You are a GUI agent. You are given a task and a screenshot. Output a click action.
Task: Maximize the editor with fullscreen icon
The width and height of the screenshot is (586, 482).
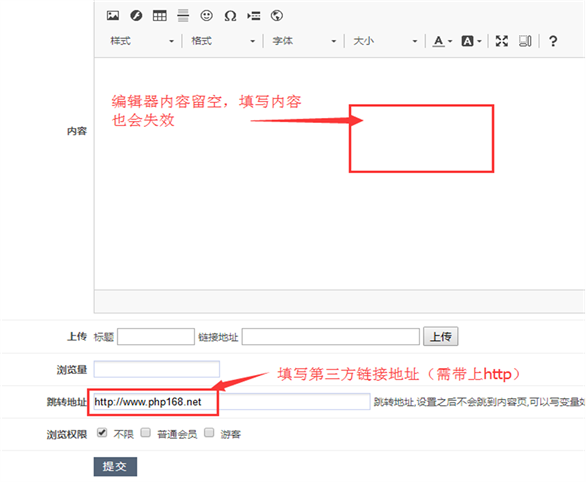pyautogui.click(x=502, y=41)
